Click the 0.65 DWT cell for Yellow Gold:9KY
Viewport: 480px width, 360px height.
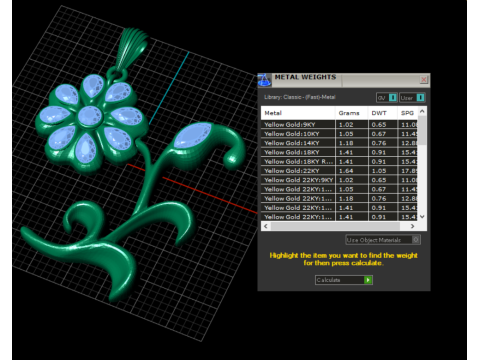(383, 124)
